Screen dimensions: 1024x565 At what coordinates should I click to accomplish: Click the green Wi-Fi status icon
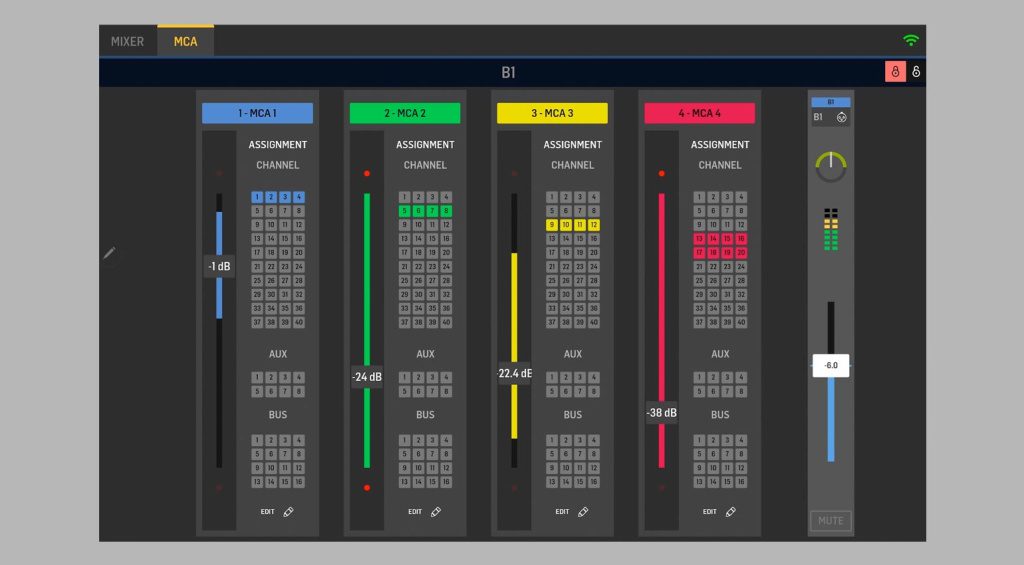click(910, 40)
